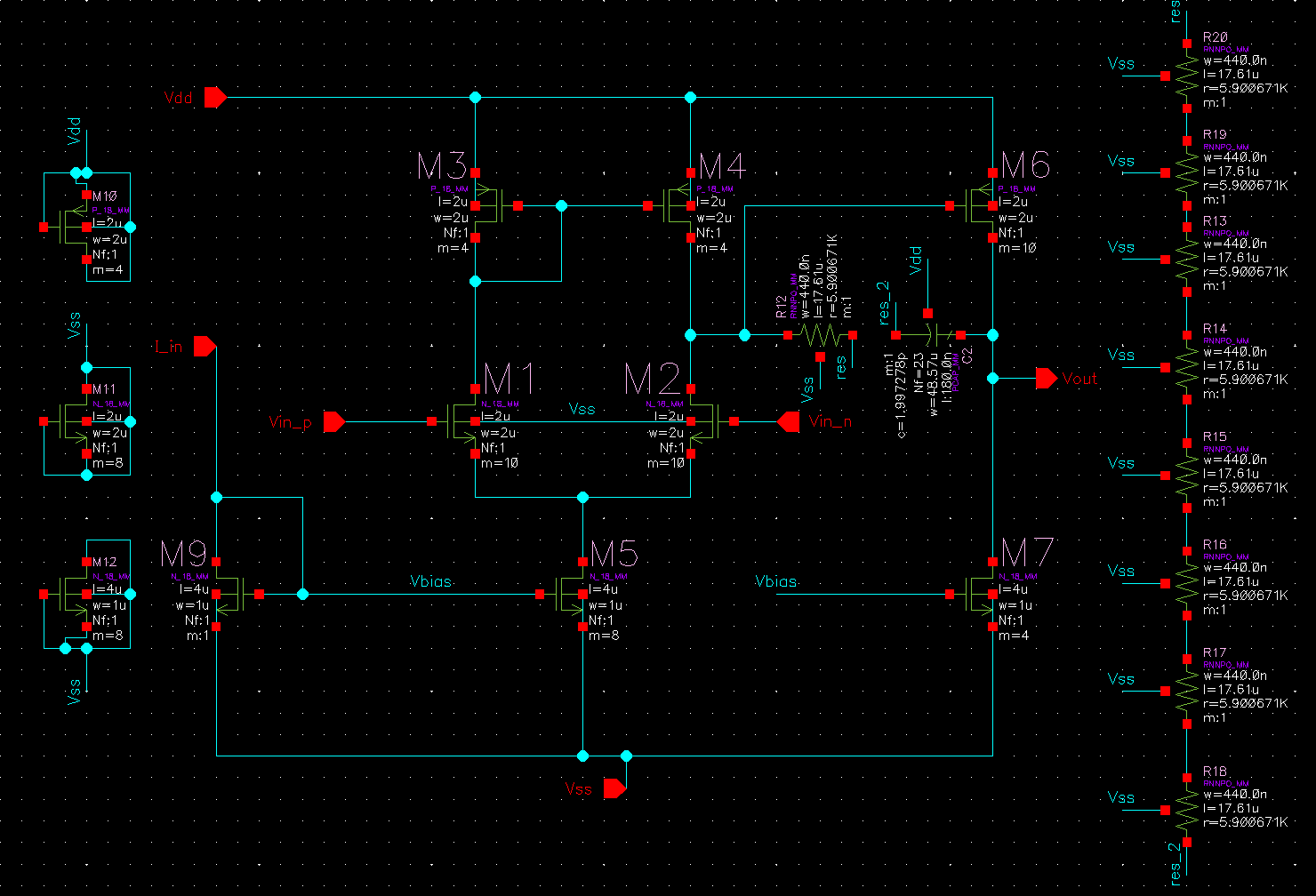
Task: Select the Vin_p input pin symbol
Action: coord(334,421)
